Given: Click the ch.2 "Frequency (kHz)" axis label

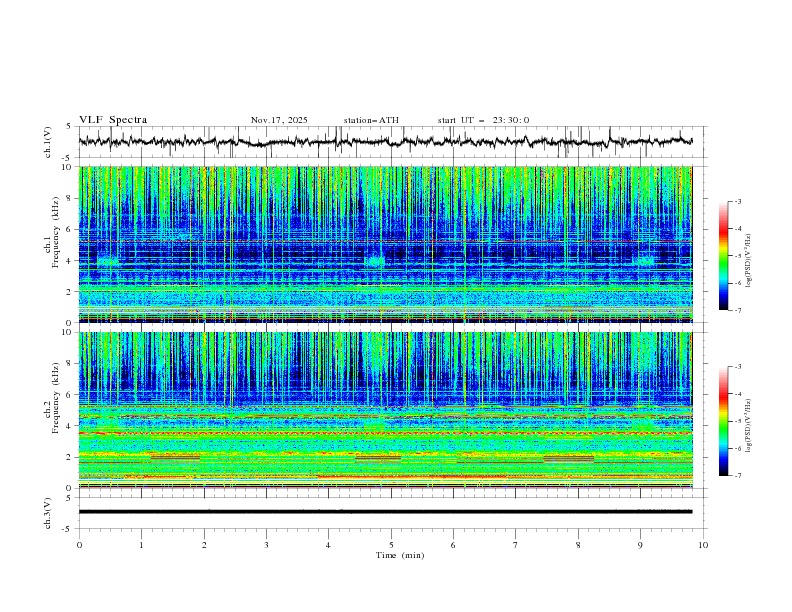Looking at the screenshot, I should pyautogui.click(x=56, y=398).
